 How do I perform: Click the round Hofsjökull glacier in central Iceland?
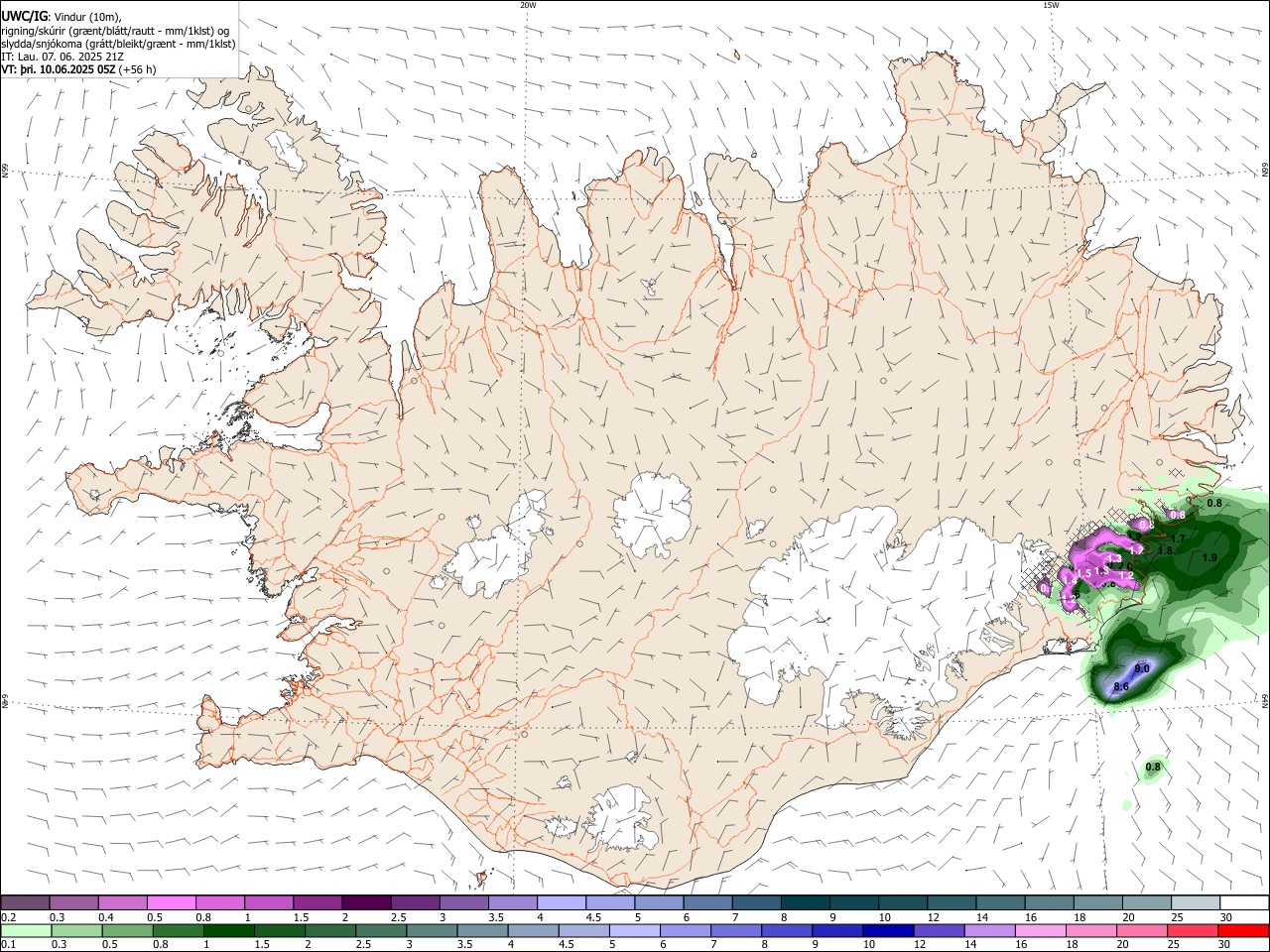(652, 514)
